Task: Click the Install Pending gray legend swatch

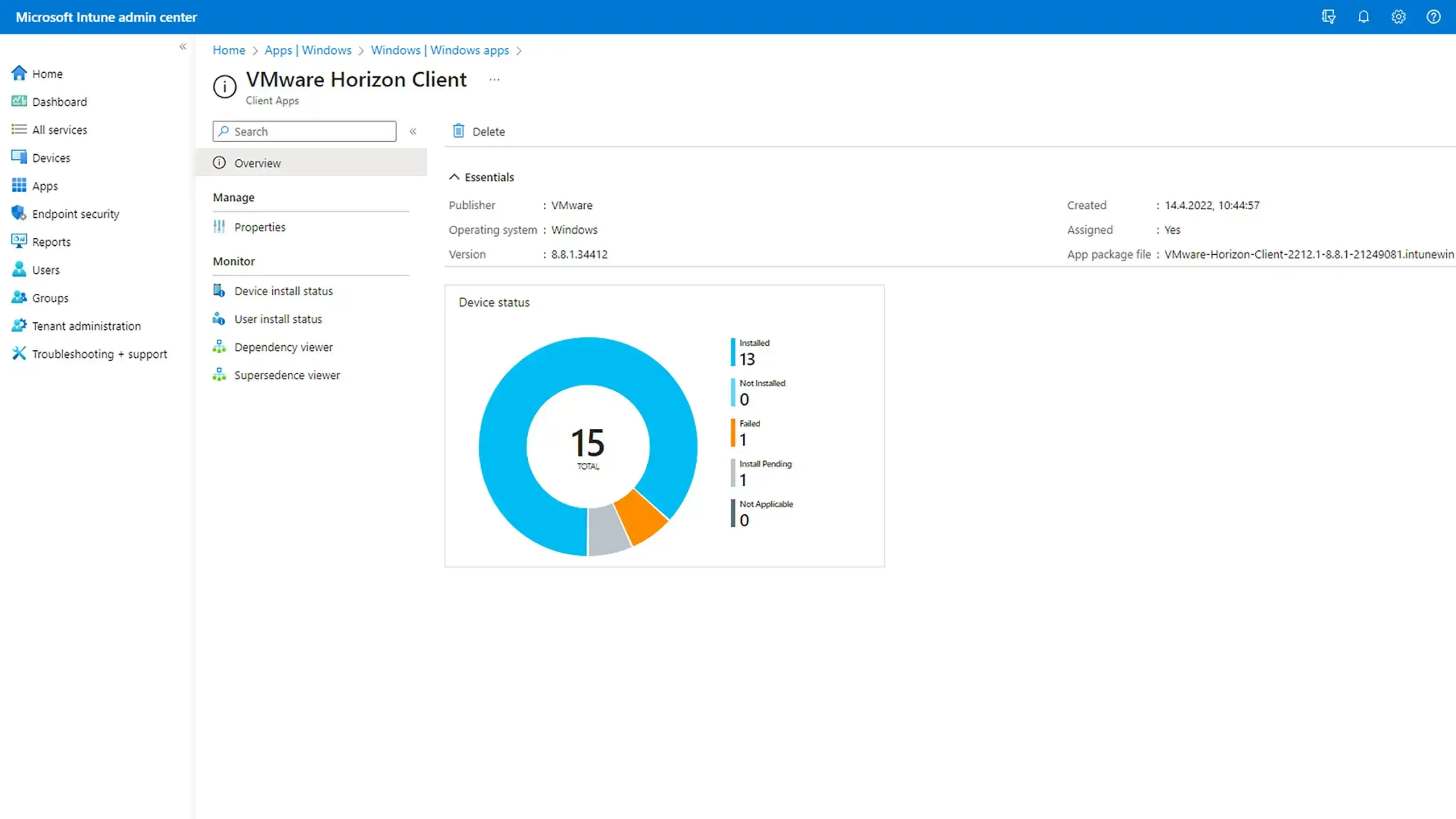Action: pyautogui.click(x=733, y=473)
